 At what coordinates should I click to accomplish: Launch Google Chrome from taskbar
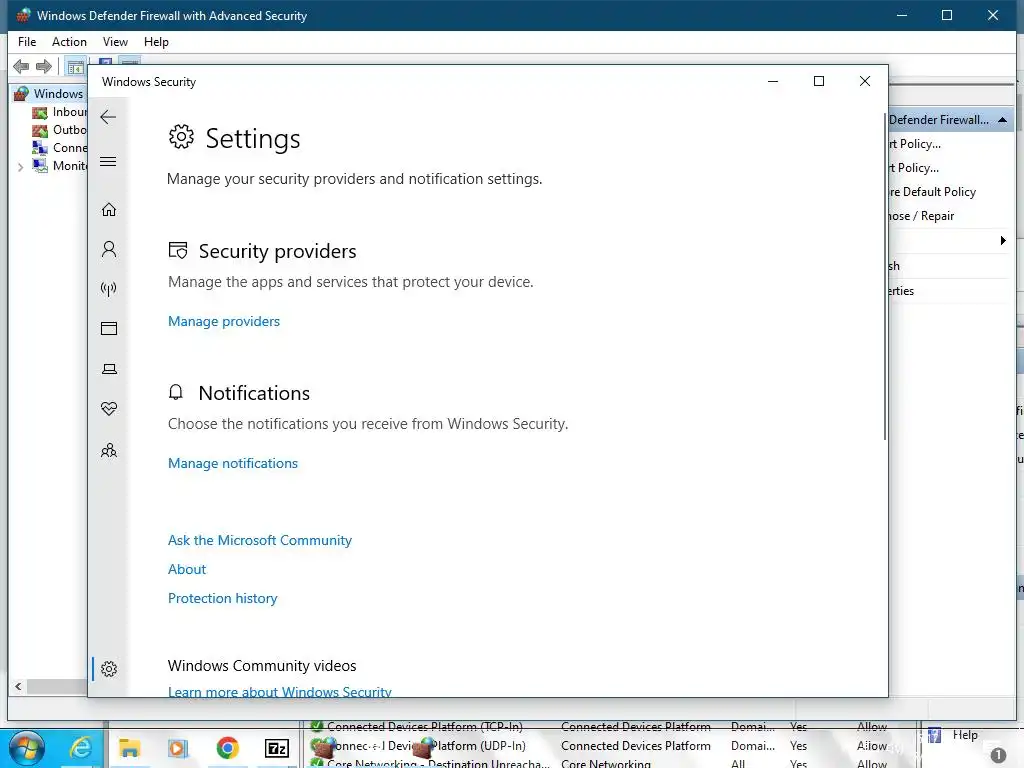point(227,748)
